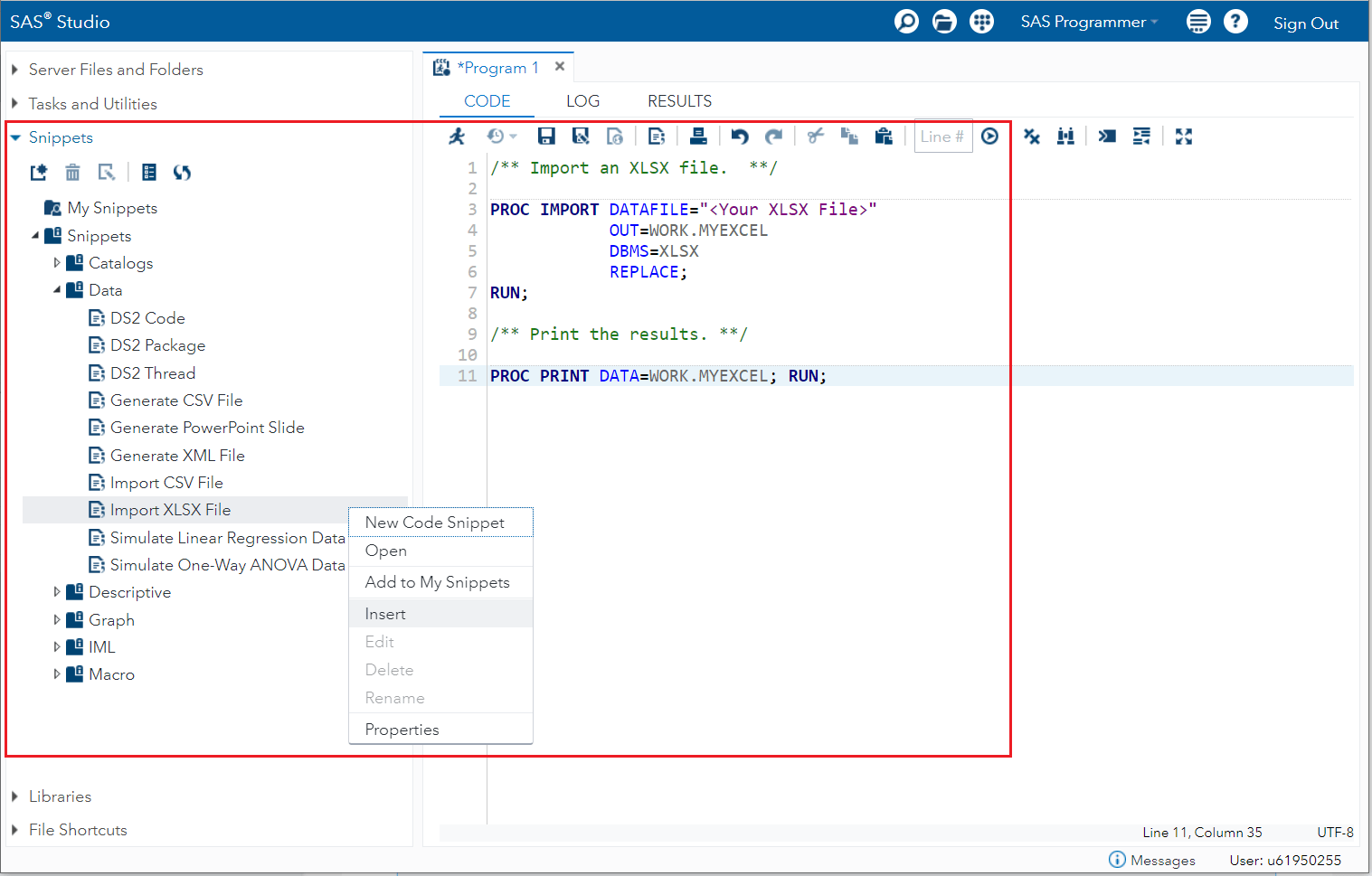The image size is (1372, 876).
Task: Clear all code with the X eraser icon
Action: click(x=1032, y=137)
